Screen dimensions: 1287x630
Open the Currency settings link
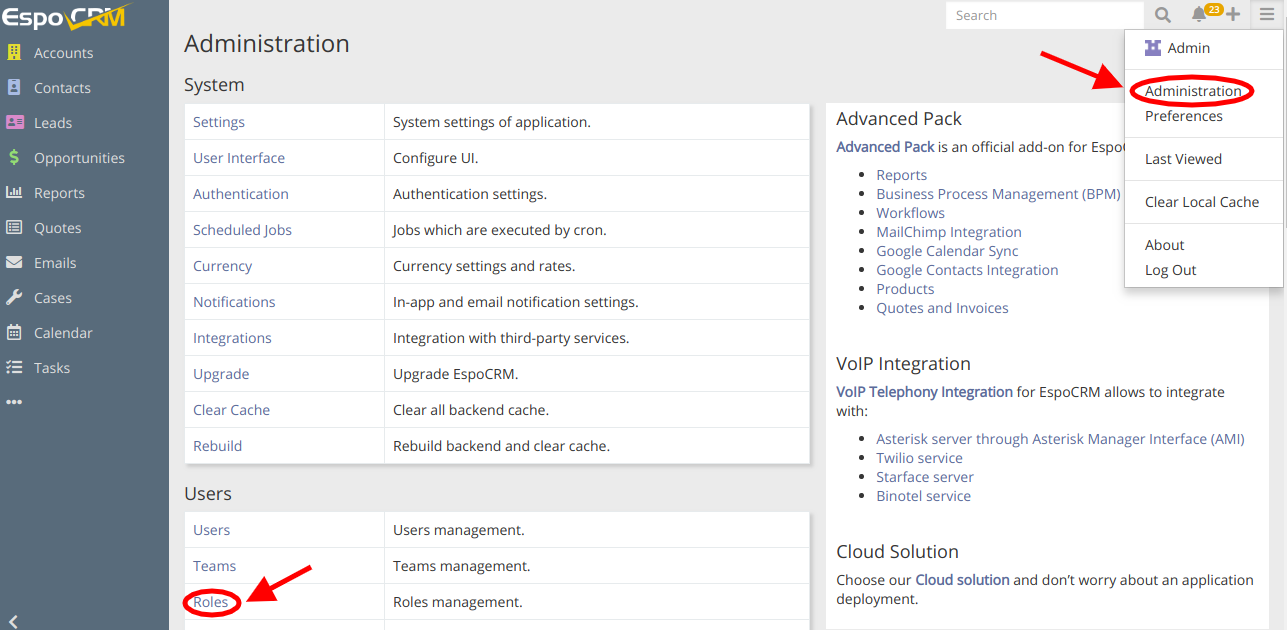223,266
